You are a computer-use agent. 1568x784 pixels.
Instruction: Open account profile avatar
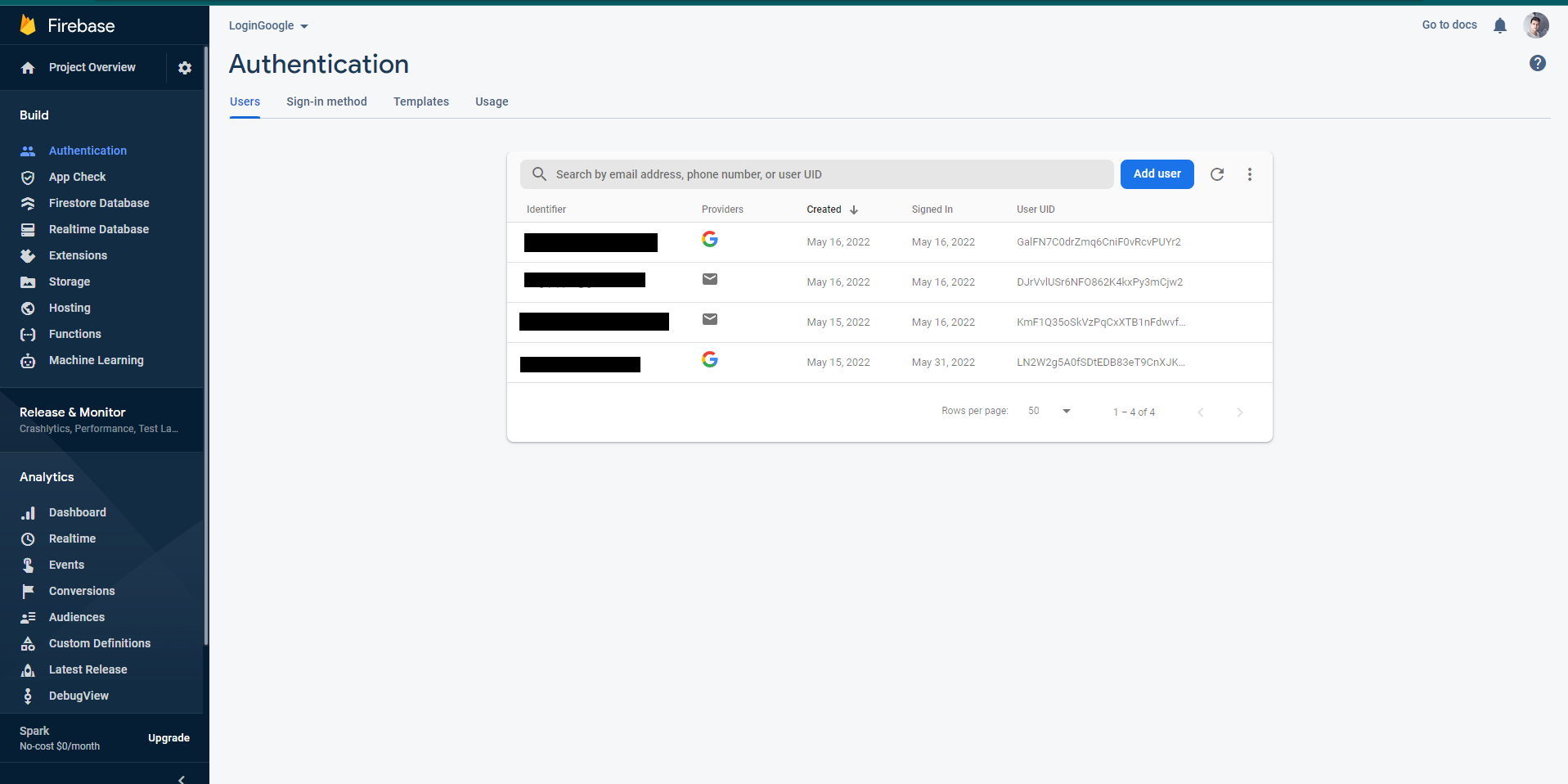pos(1536,25)
